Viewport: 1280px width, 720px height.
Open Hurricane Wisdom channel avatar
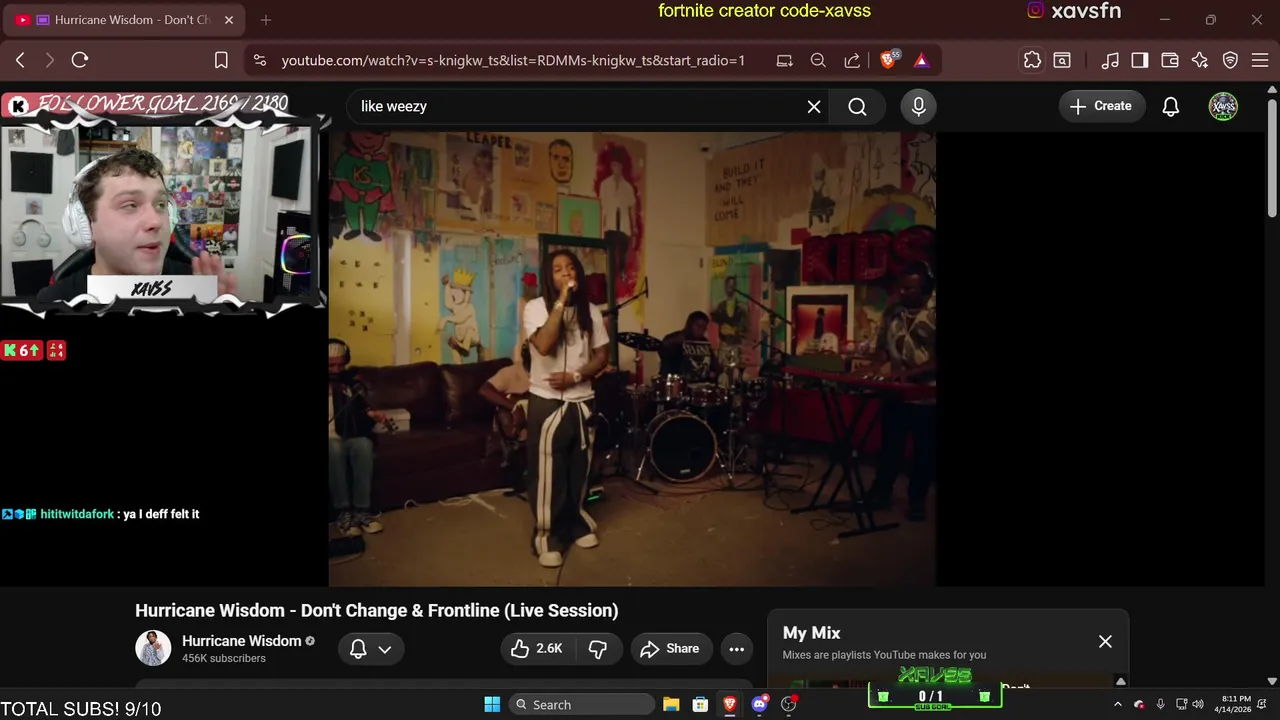[x=153, y=648]
